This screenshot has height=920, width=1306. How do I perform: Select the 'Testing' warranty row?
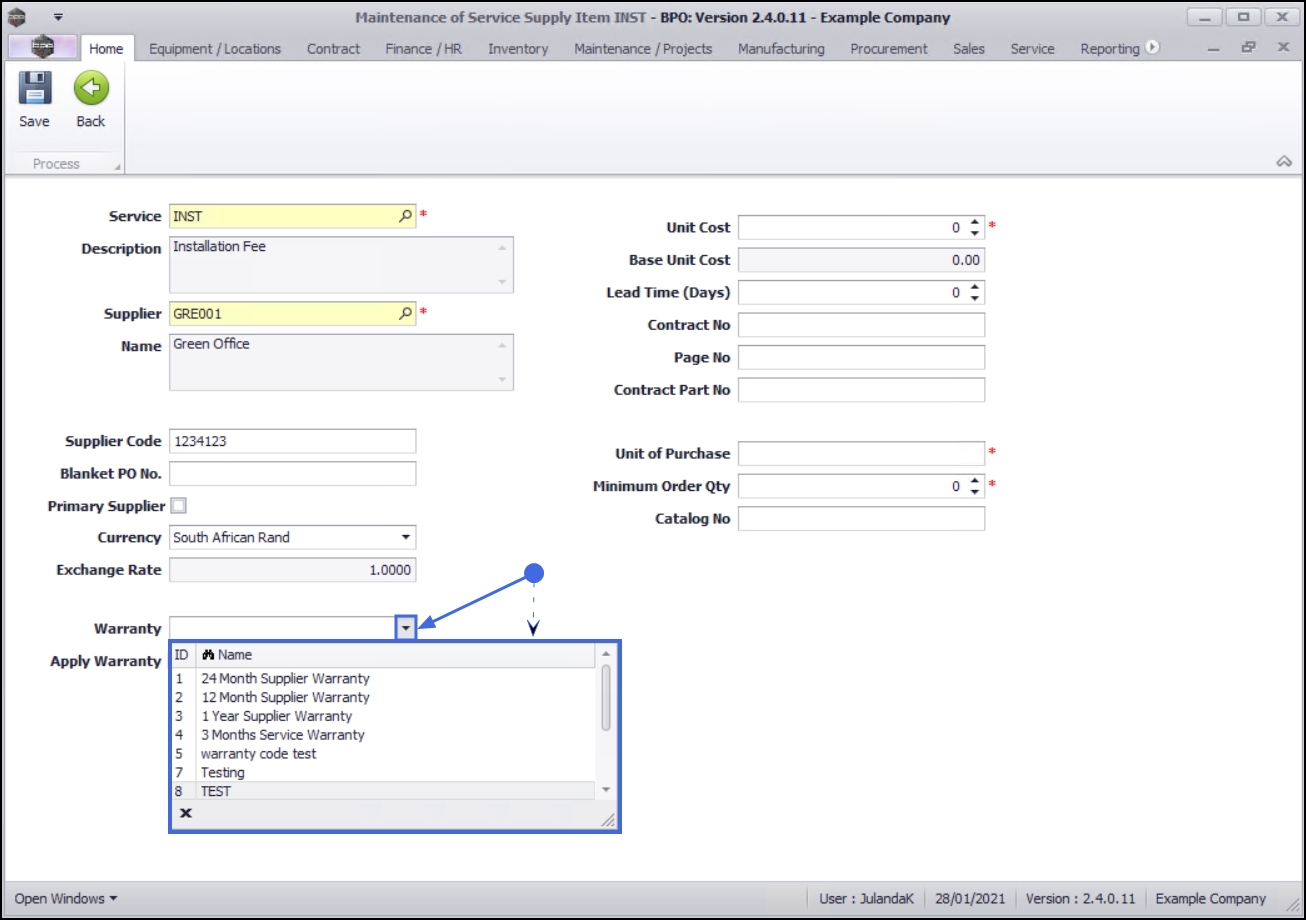click(384, 773)
